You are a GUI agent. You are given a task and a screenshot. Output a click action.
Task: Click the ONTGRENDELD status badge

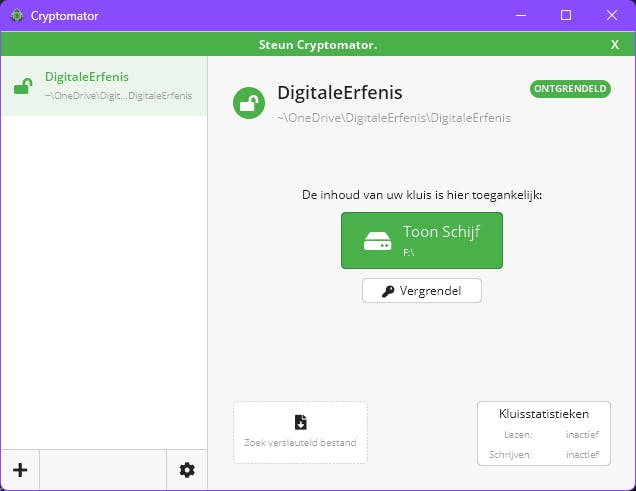pos(570,89)
